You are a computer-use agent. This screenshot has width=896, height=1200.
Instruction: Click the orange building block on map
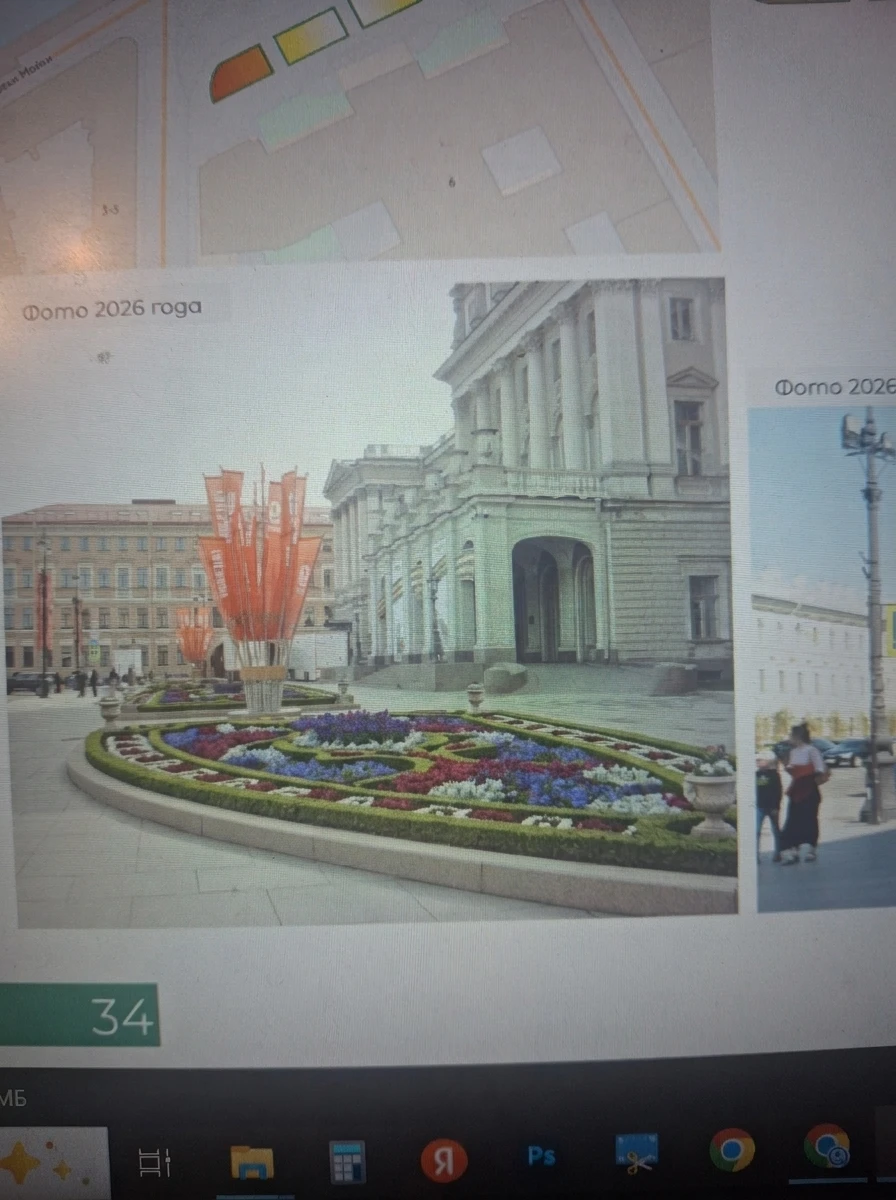pyautogui.click(x=241, y=73)
